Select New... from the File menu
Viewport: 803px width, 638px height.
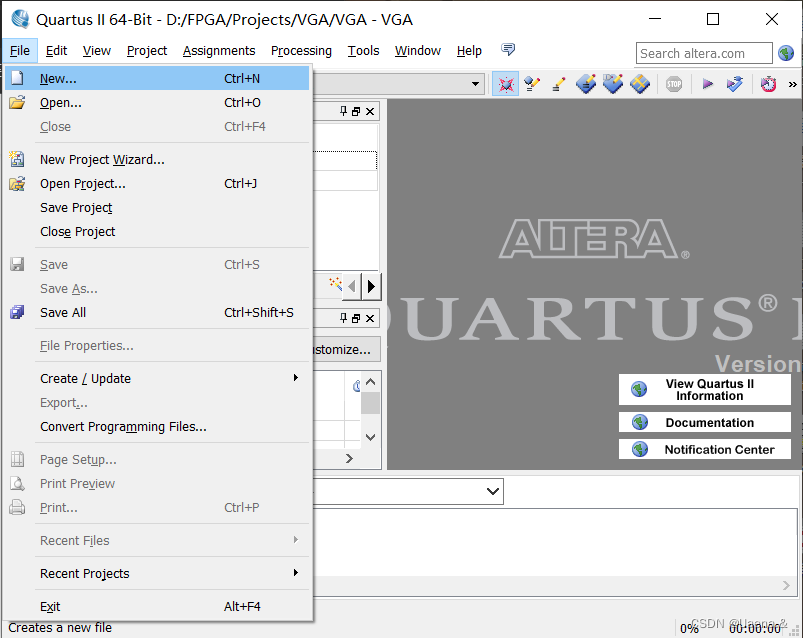pos(157,78)
